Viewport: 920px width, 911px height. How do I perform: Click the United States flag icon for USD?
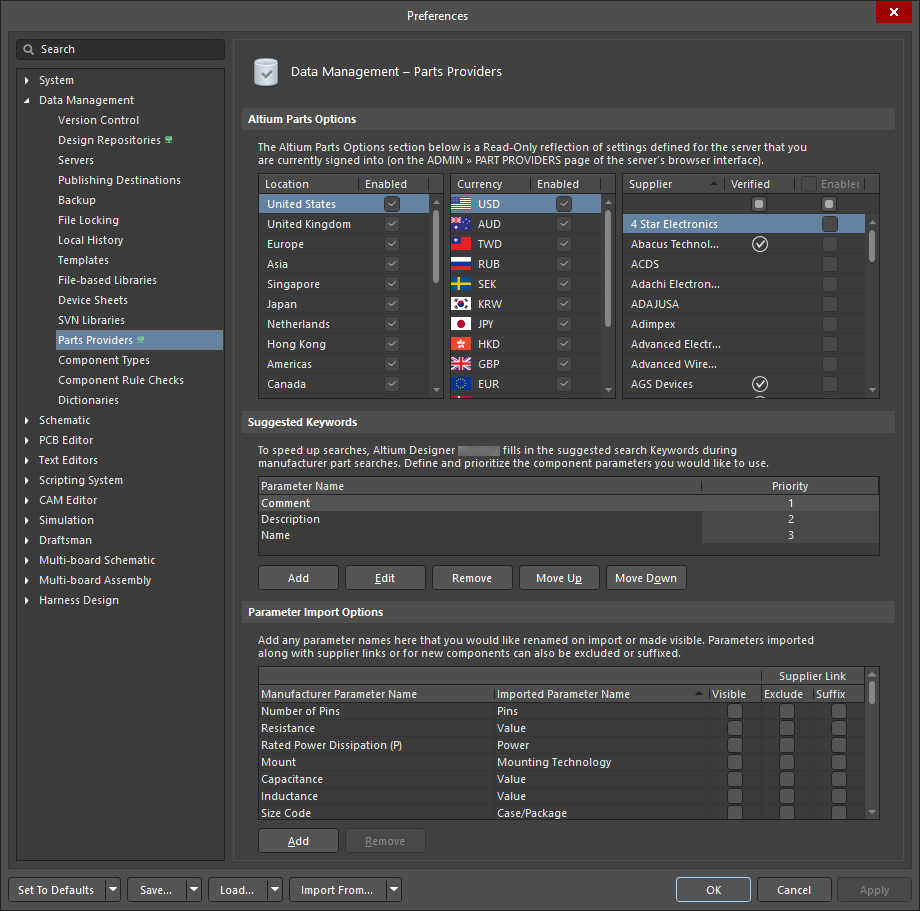(461, 204)
